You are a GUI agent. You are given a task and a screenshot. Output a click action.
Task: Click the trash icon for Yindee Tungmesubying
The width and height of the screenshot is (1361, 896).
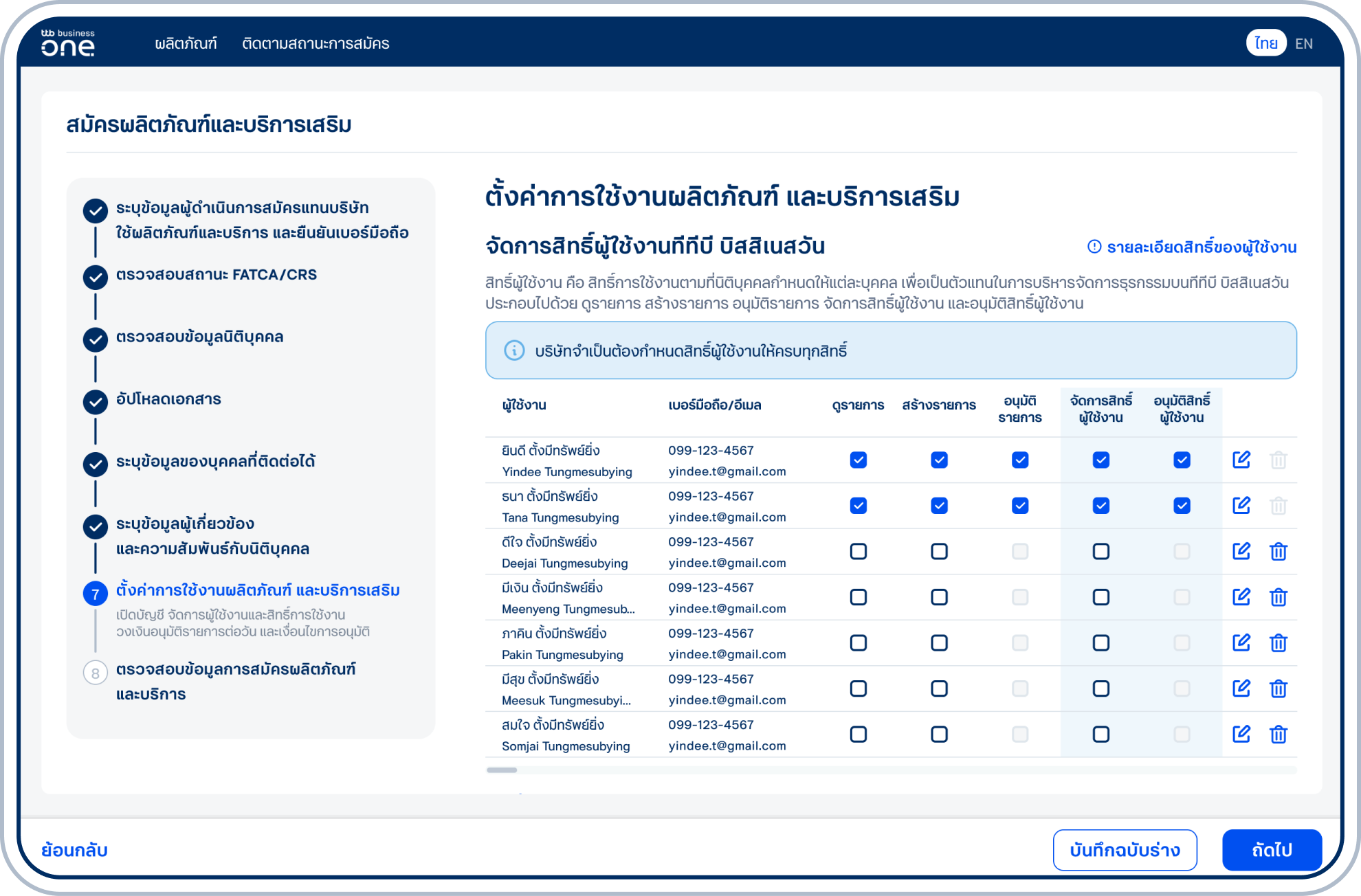(1279, 460)
